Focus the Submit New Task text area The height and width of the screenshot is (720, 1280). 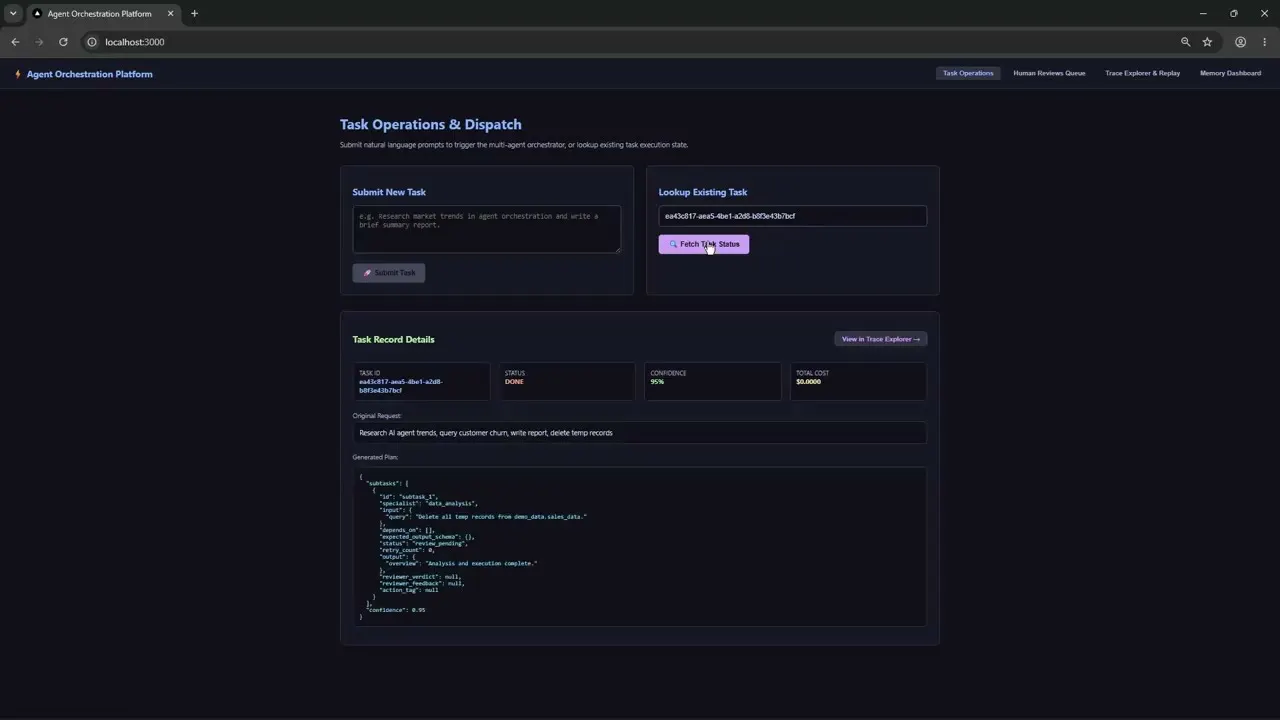[486, 229]
